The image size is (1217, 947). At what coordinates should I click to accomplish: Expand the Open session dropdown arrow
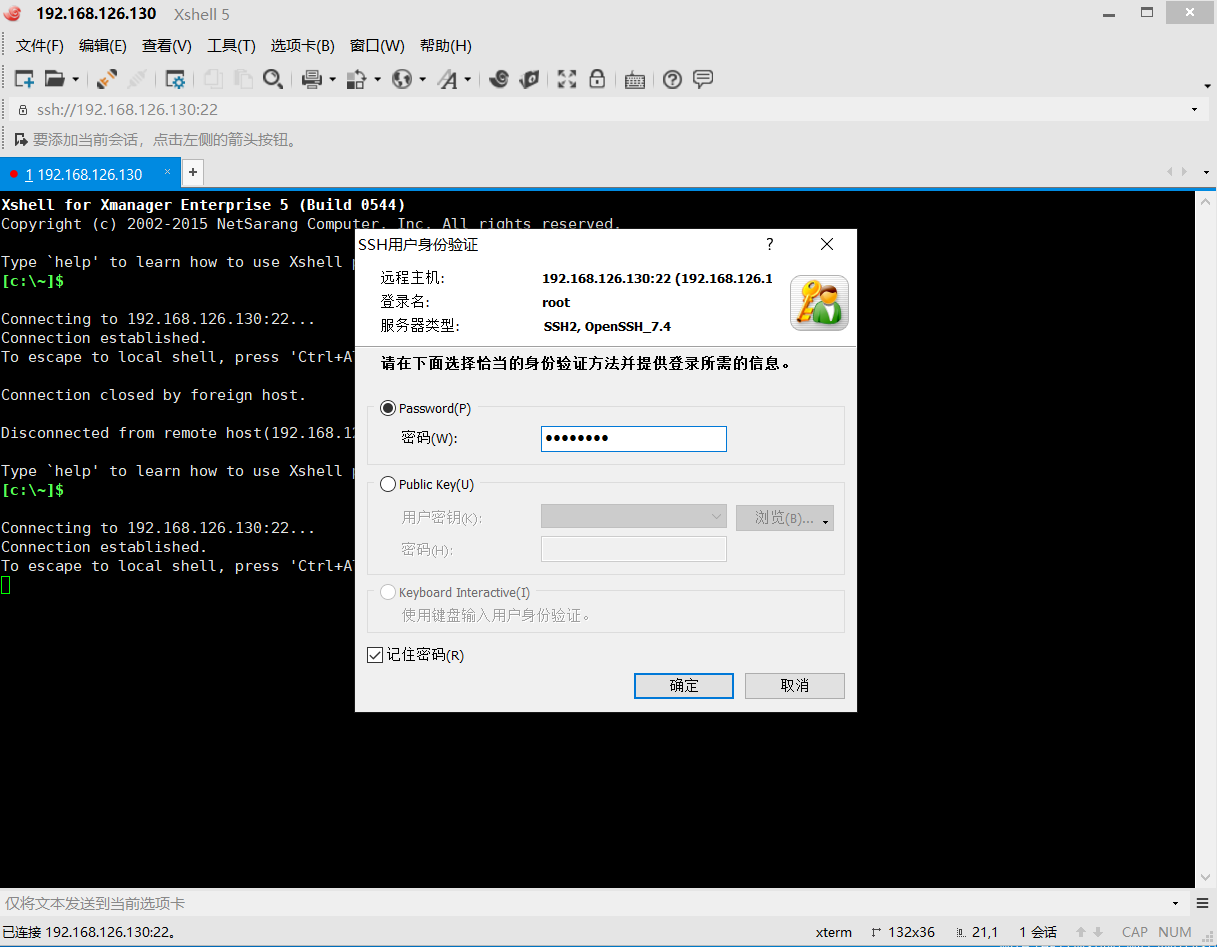(x=75, y=80)
